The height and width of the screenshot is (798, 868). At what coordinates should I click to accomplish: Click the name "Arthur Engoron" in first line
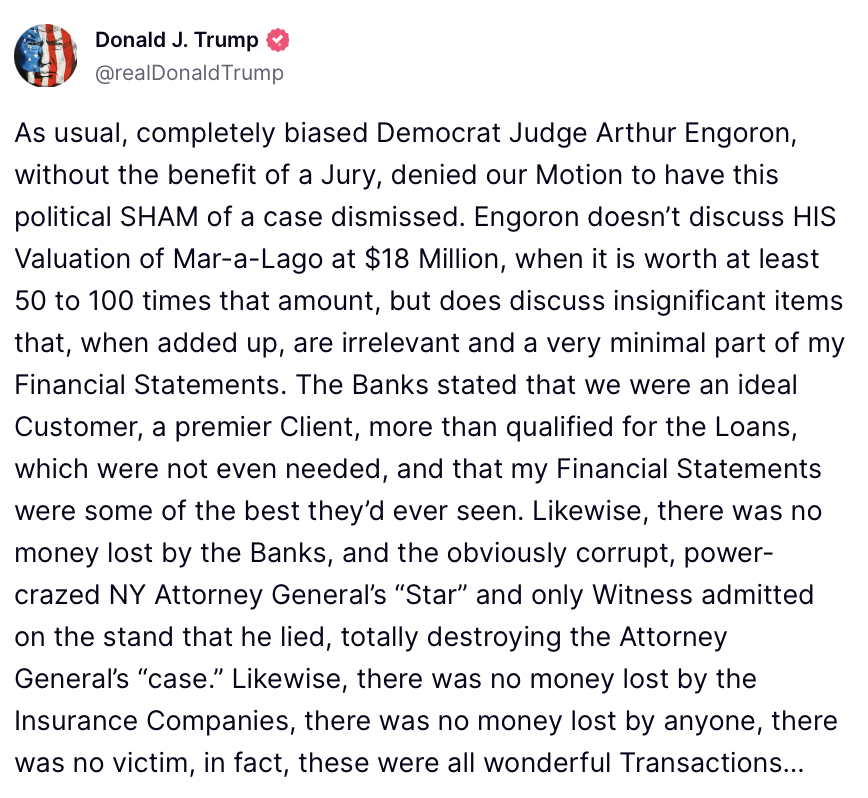click(x=696, y=133)
